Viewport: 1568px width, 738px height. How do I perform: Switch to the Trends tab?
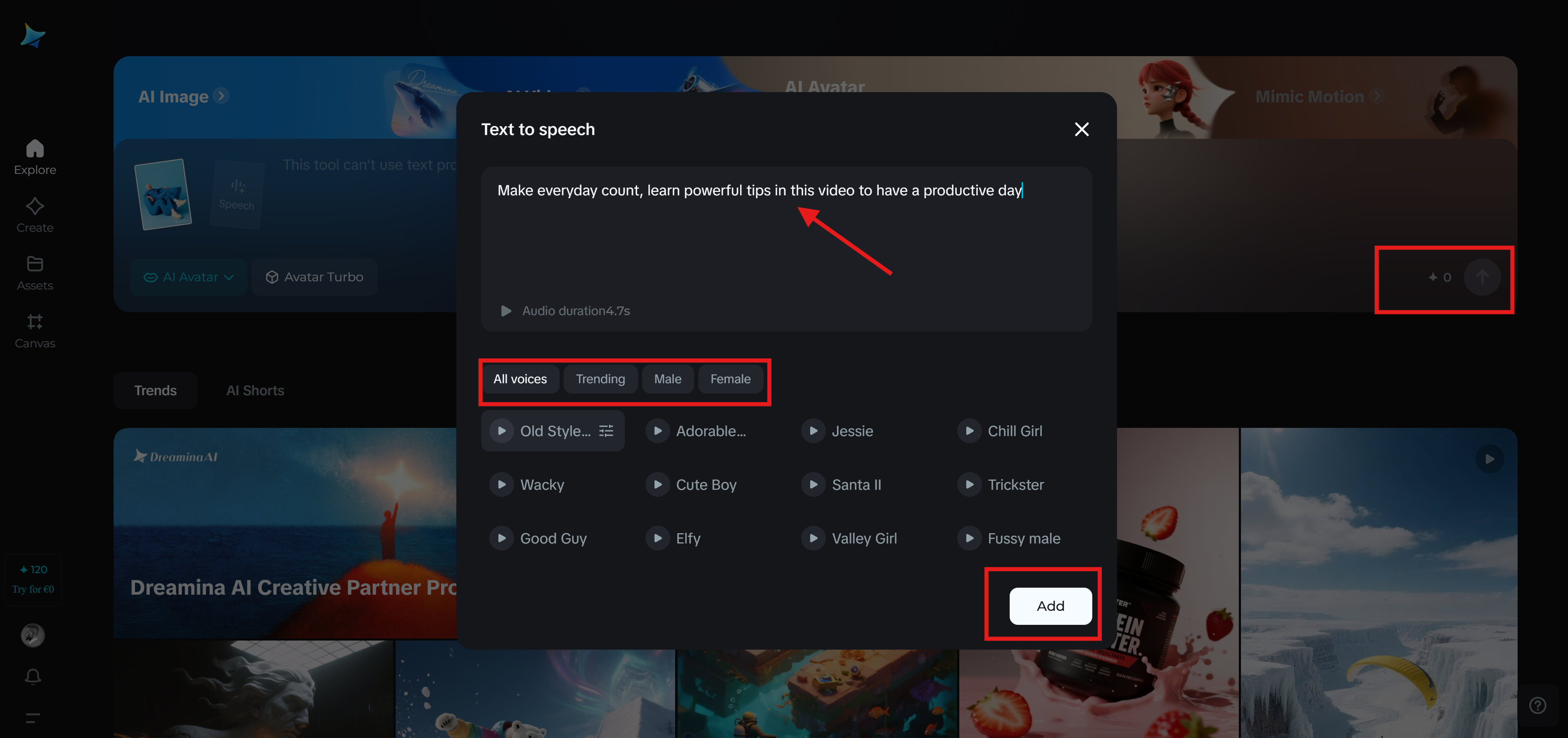(x=155, y=390)
